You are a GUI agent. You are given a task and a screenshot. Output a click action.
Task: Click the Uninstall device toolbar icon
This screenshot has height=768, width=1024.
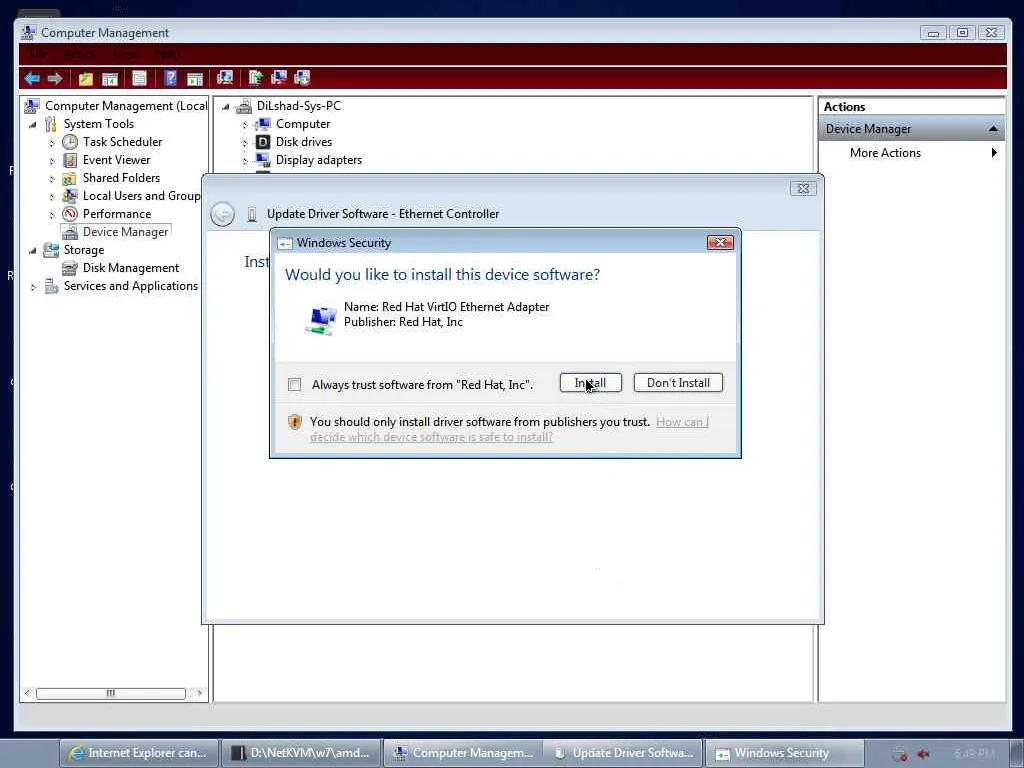(x=279, y=78)
